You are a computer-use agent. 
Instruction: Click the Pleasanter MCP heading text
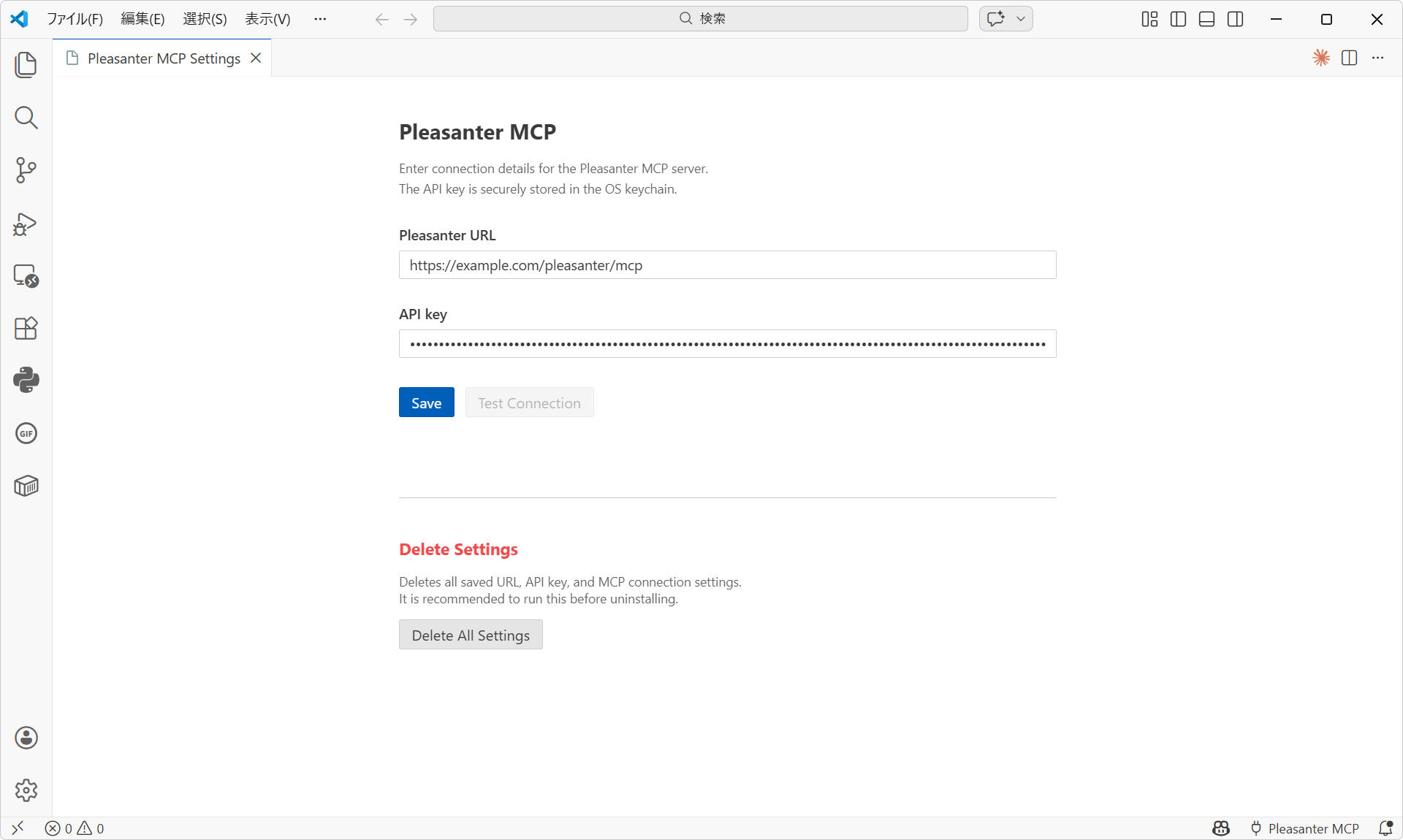tap(477, 132)
